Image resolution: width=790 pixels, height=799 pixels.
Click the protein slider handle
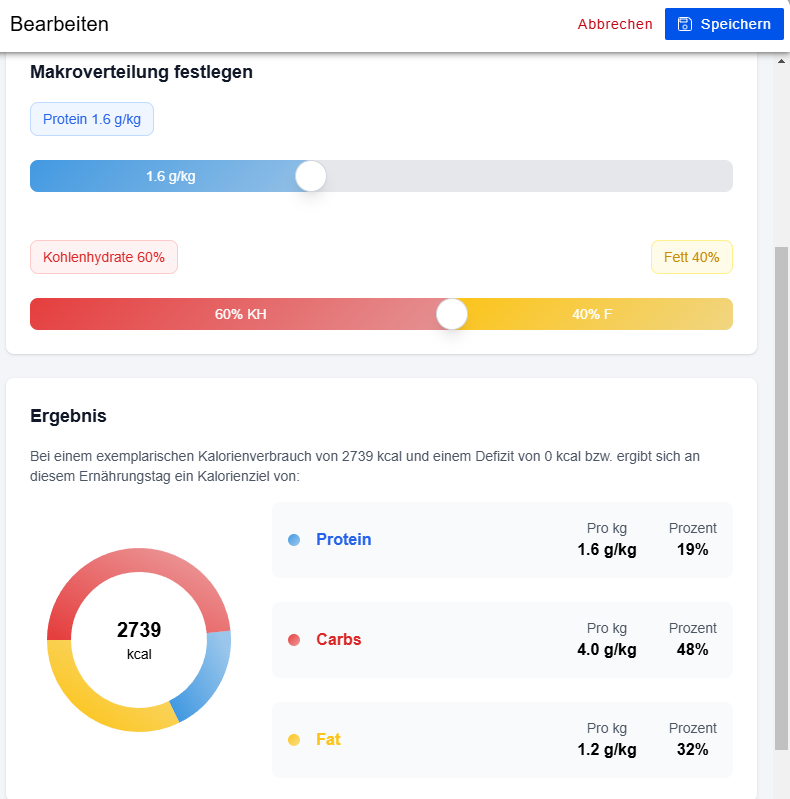tap(311, 176)
